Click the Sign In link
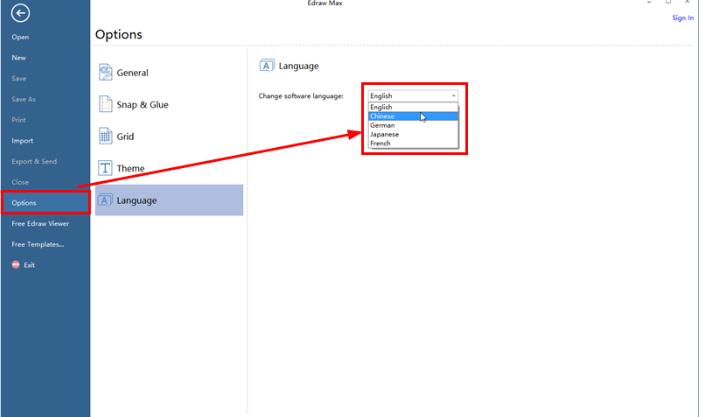The height and width of the screenshot is (417, 701). [683, 18]
